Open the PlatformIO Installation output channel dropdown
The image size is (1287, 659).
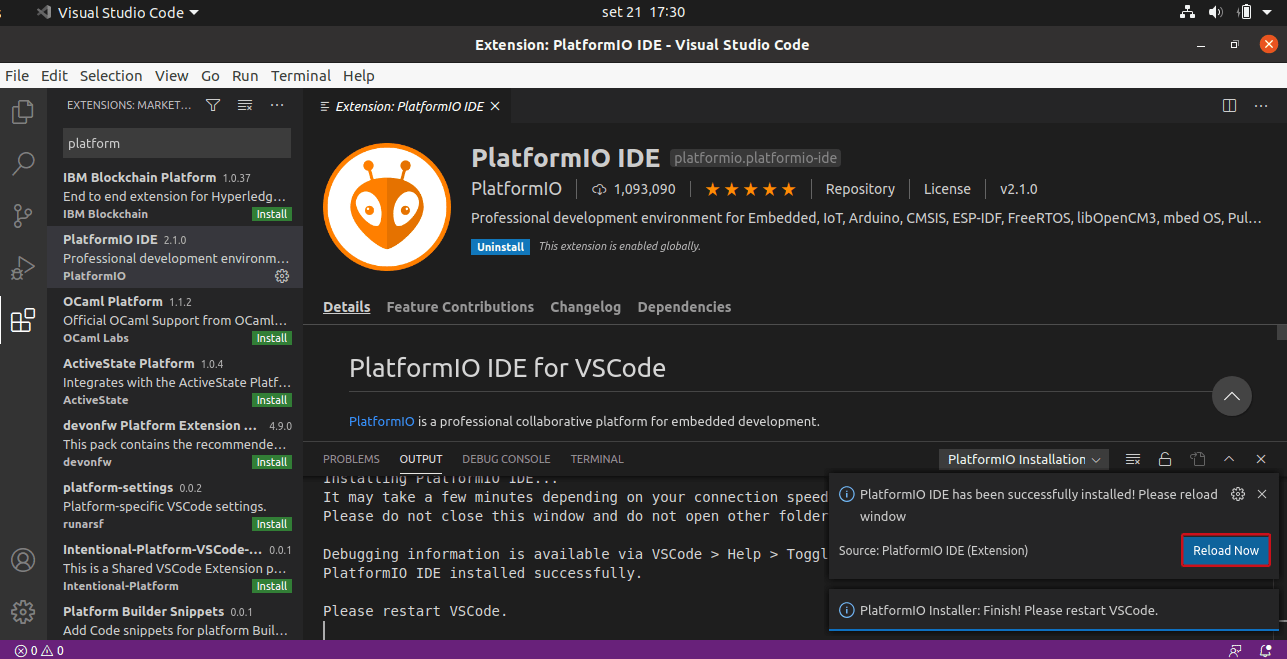[1022, 459]
